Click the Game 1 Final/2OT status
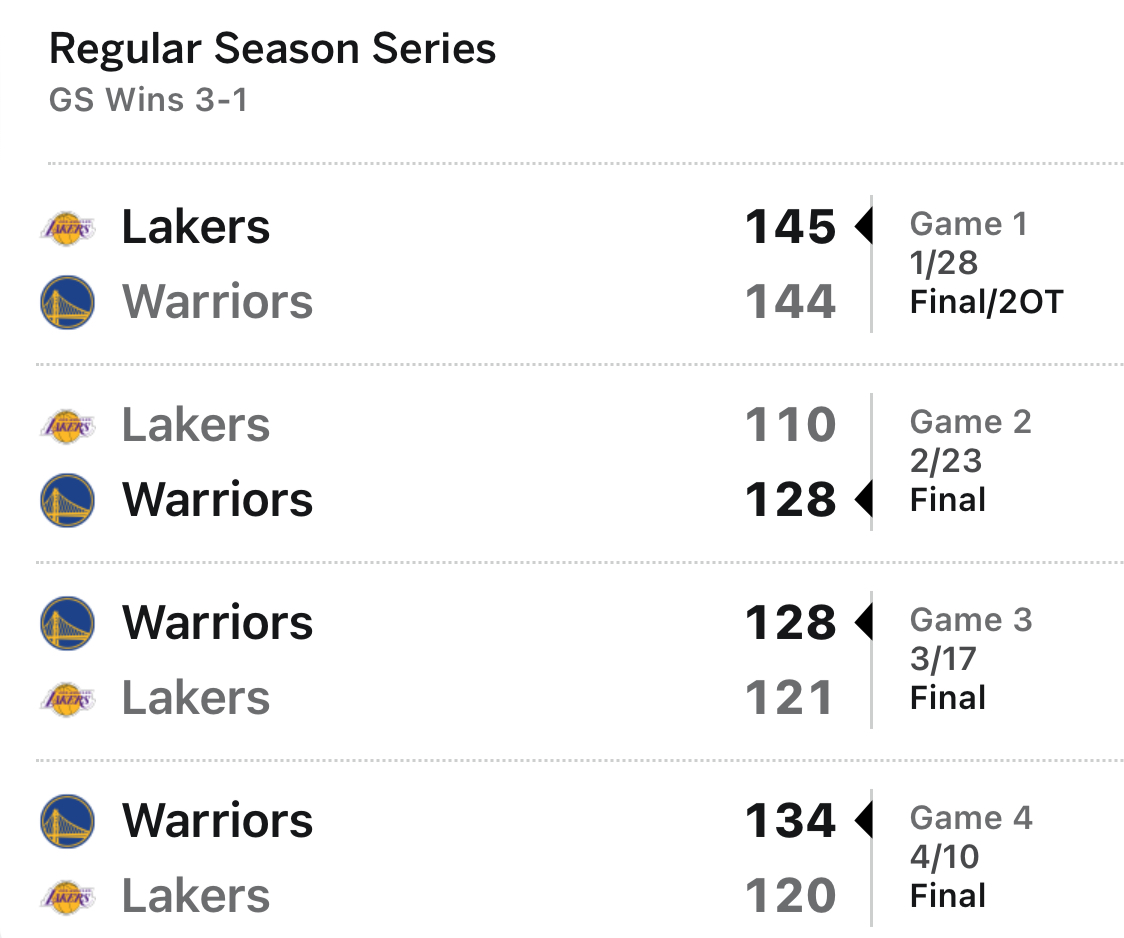The image size is (1124, 938). point(985,302)
